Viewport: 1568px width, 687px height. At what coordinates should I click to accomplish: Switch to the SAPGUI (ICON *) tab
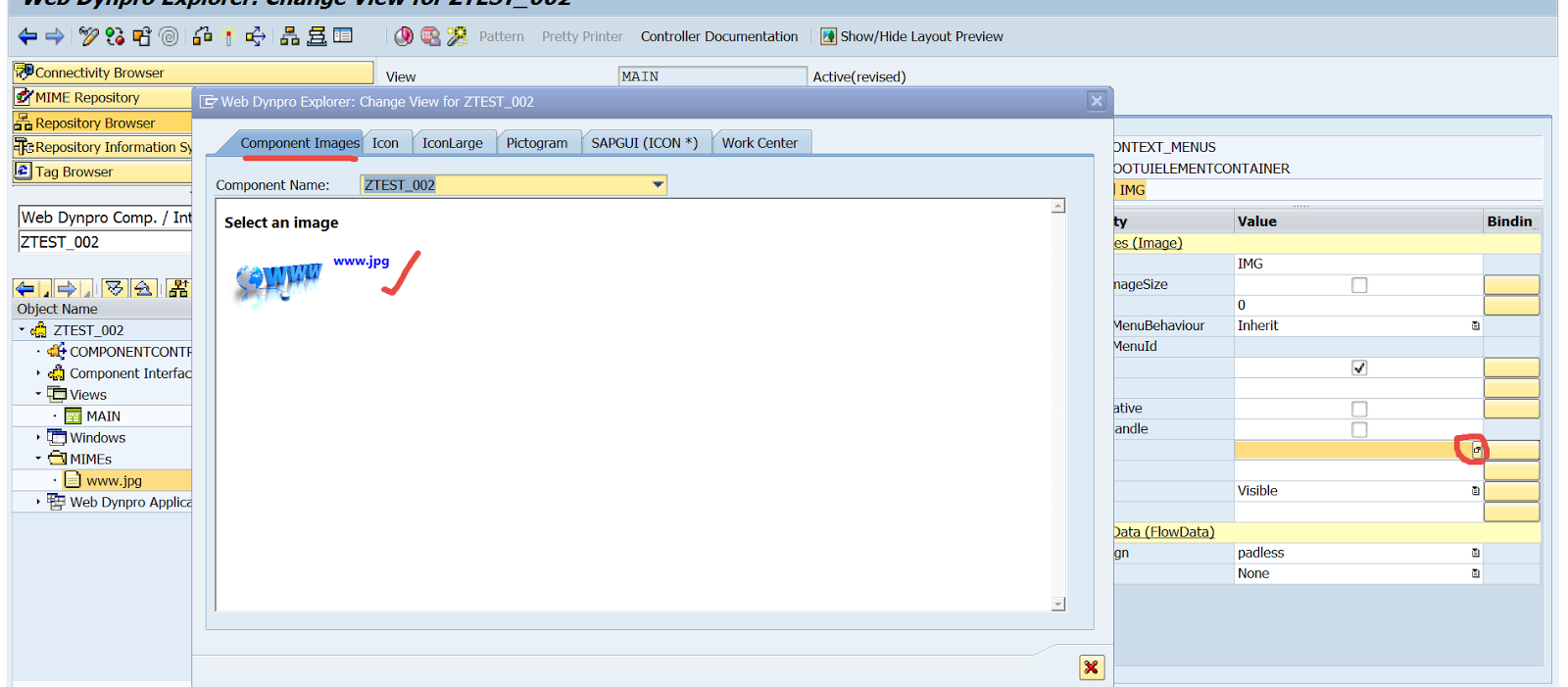645,143
